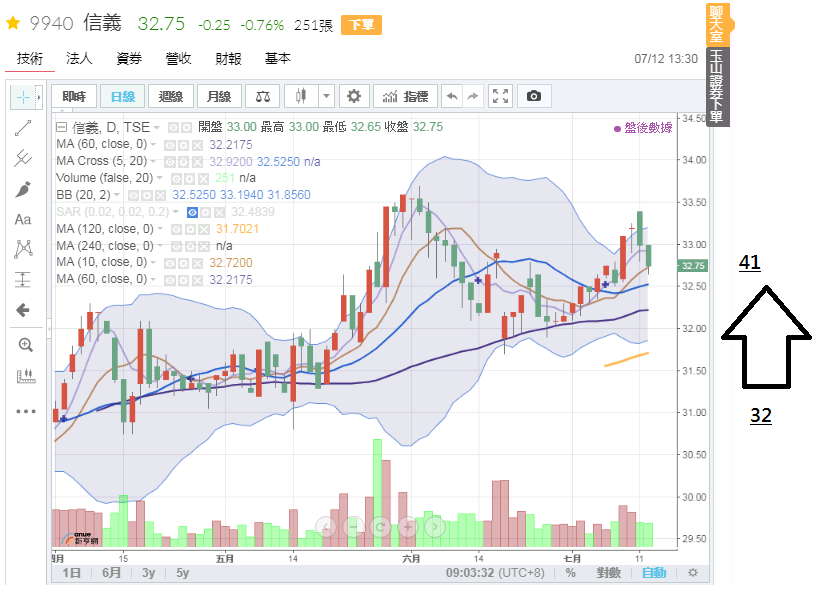
Task: Click the plus zoom-in navigation circle
Action: [408, 526]
